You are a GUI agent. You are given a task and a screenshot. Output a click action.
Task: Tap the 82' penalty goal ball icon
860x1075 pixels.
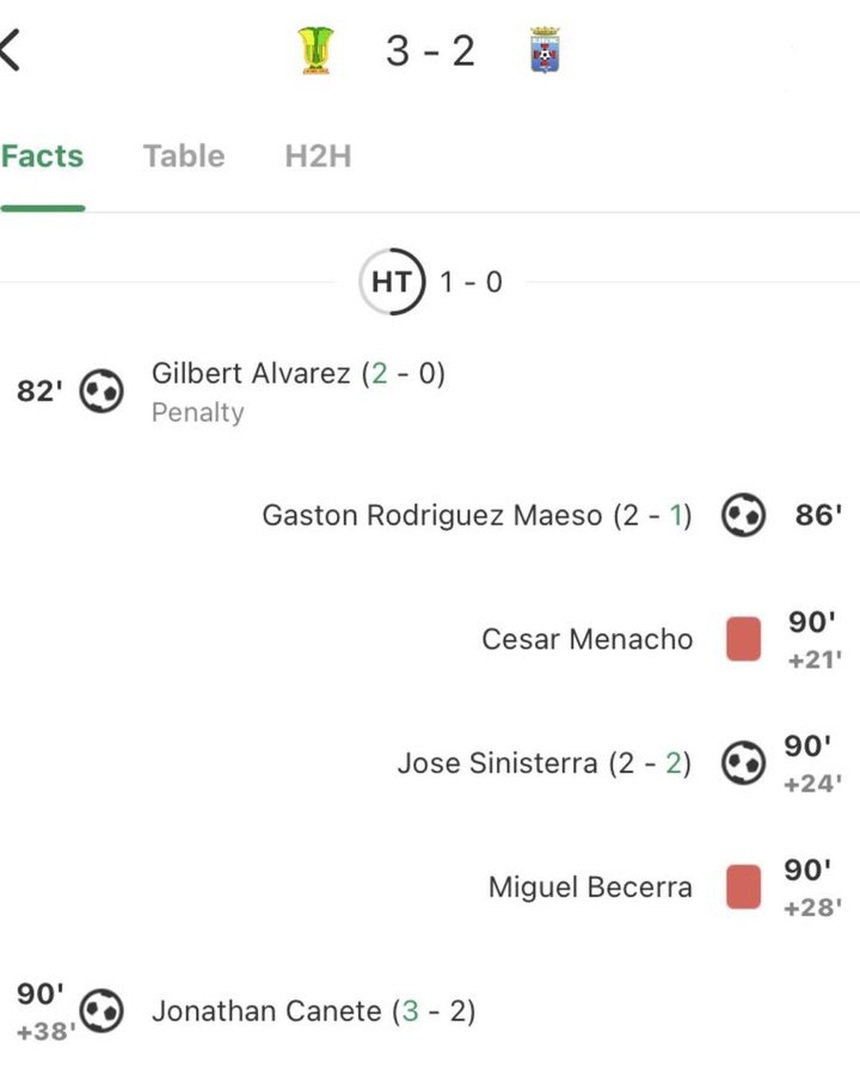[101, 391]
